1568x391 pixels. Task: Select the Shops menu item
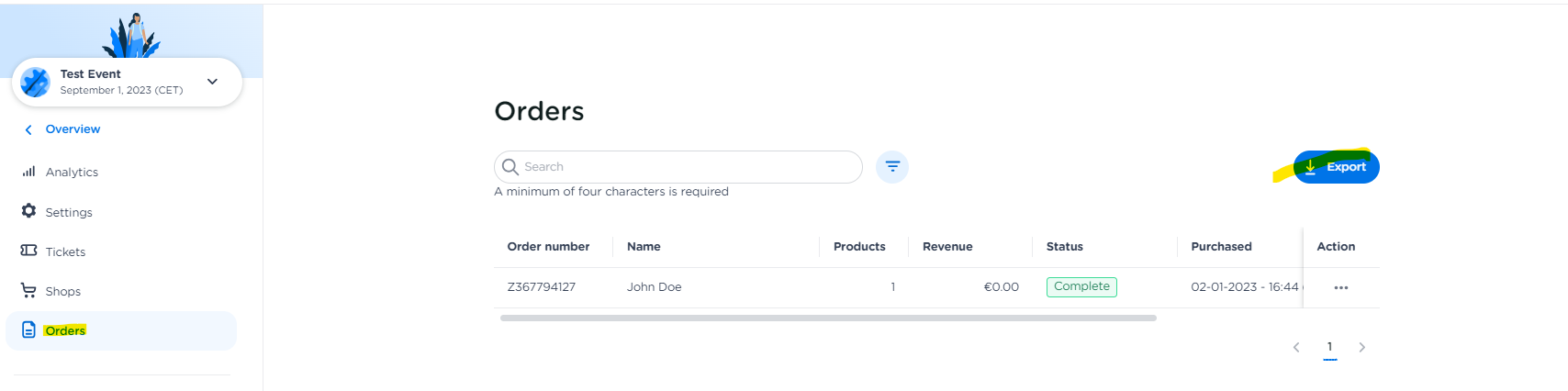[x=63, y=291]
